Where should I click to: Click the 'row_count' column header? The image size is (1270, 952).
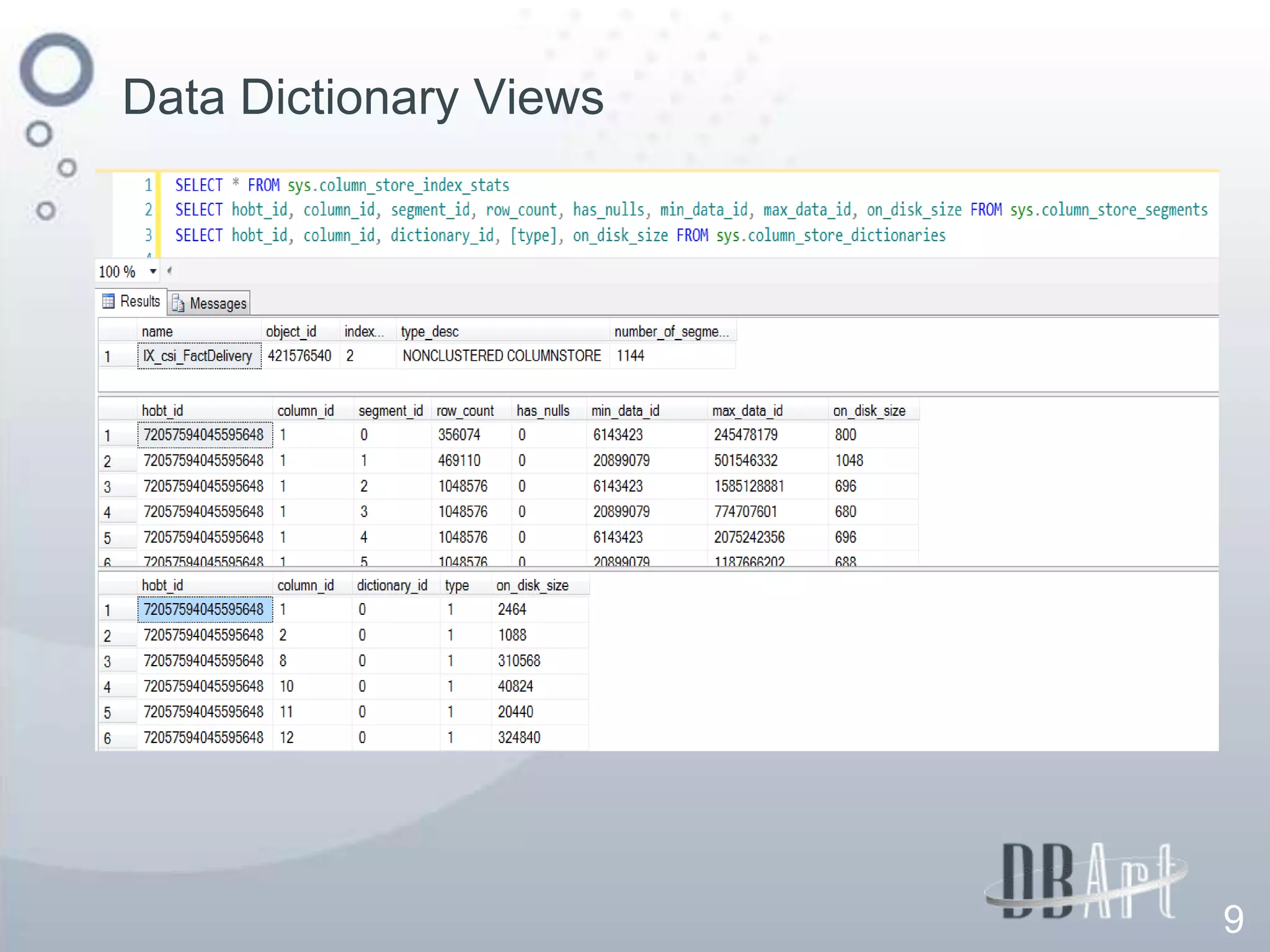click(471, 410)
